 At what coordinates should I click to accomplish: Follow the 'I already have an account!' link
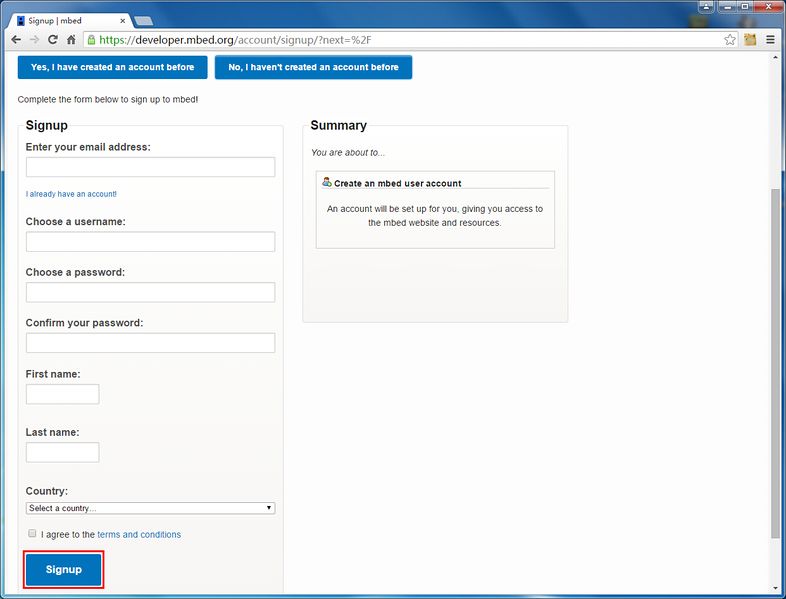pos(71,194)
